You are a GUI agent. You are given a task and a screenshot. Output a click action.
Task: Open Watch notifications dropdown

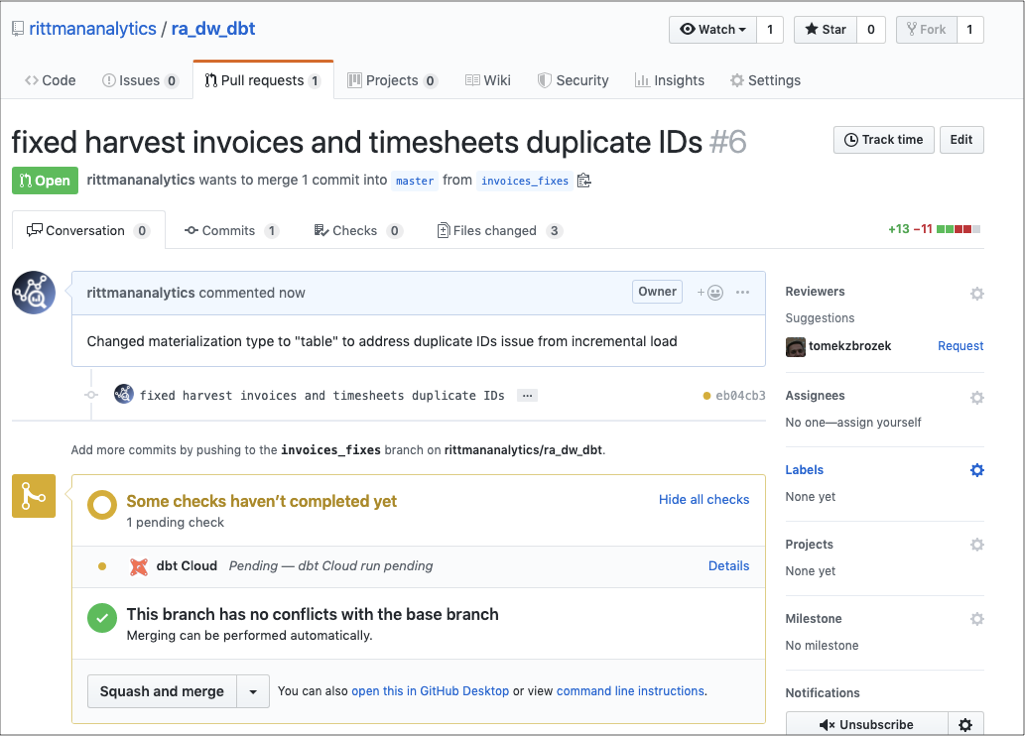(x=713, y=29)
